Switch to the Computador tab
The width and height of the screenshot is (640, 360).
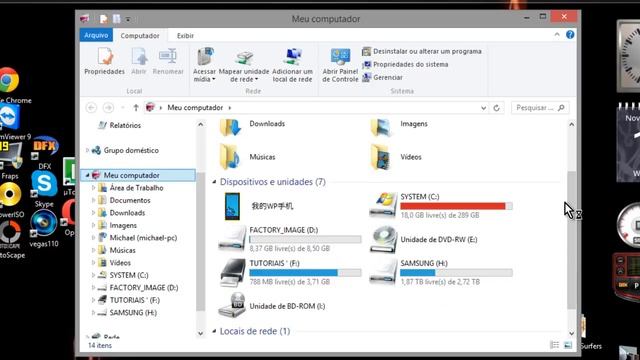point(140,36)
